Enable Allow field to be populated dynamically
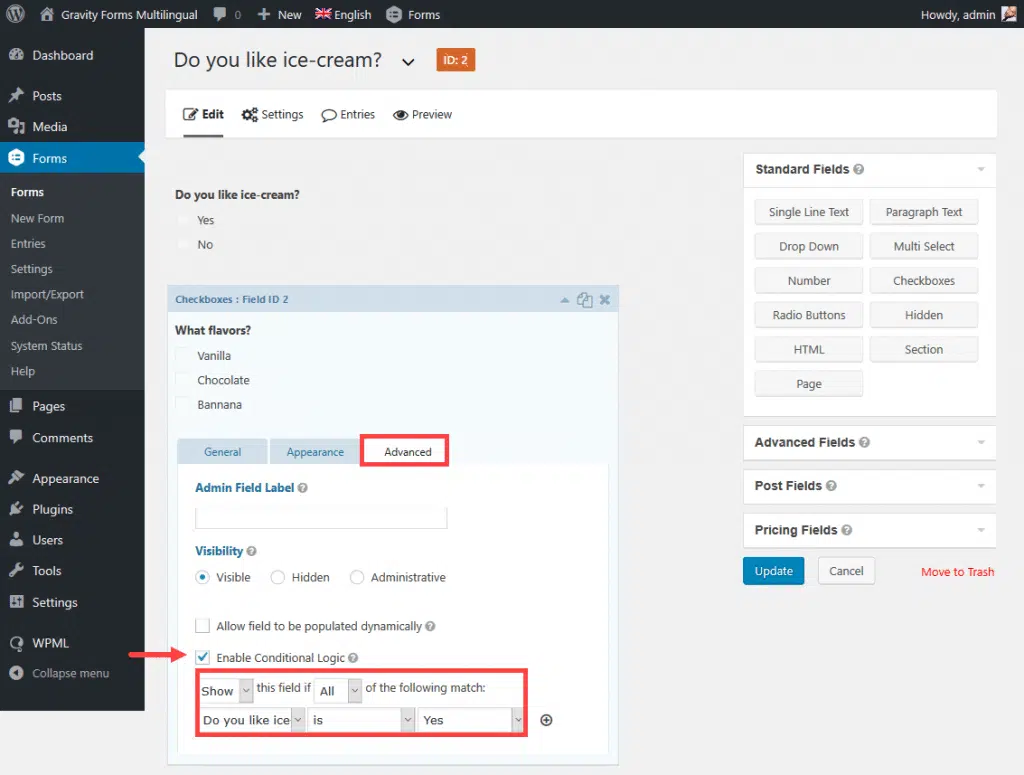1024x775 pixels. click(202, 625)
